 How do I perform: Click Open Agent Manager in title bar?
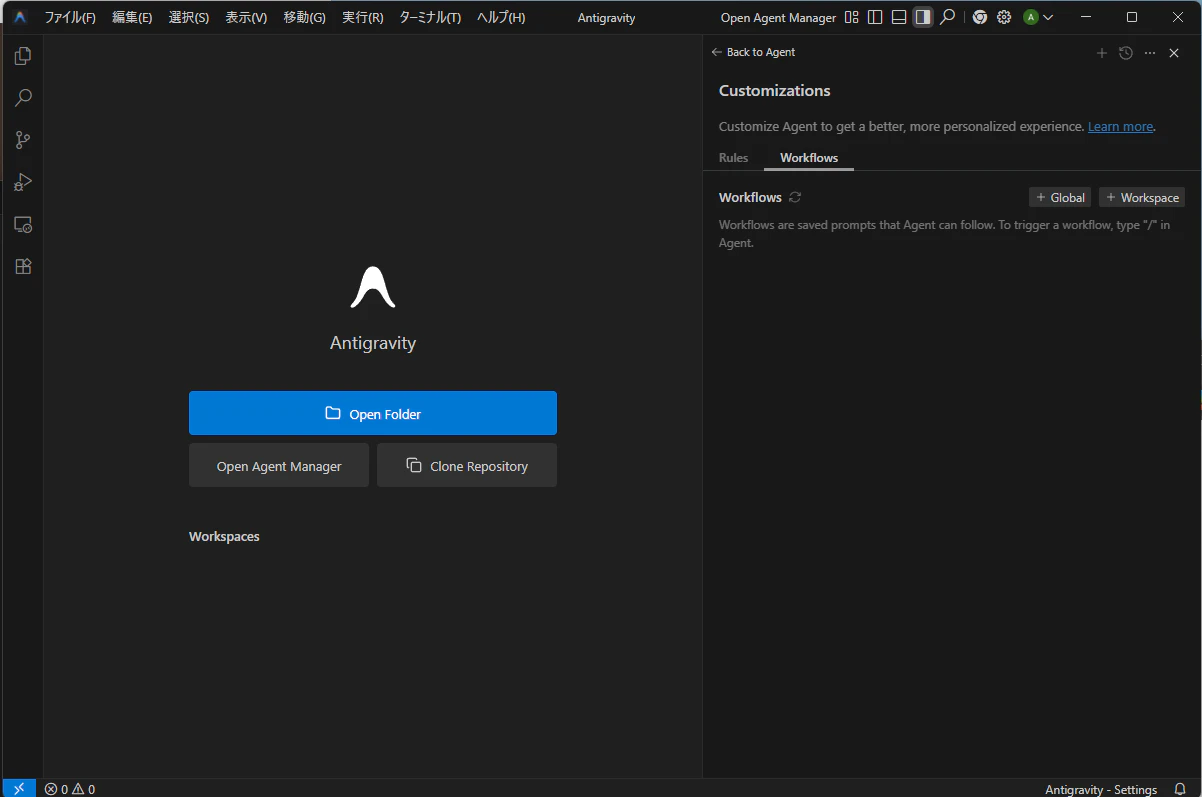778,18
